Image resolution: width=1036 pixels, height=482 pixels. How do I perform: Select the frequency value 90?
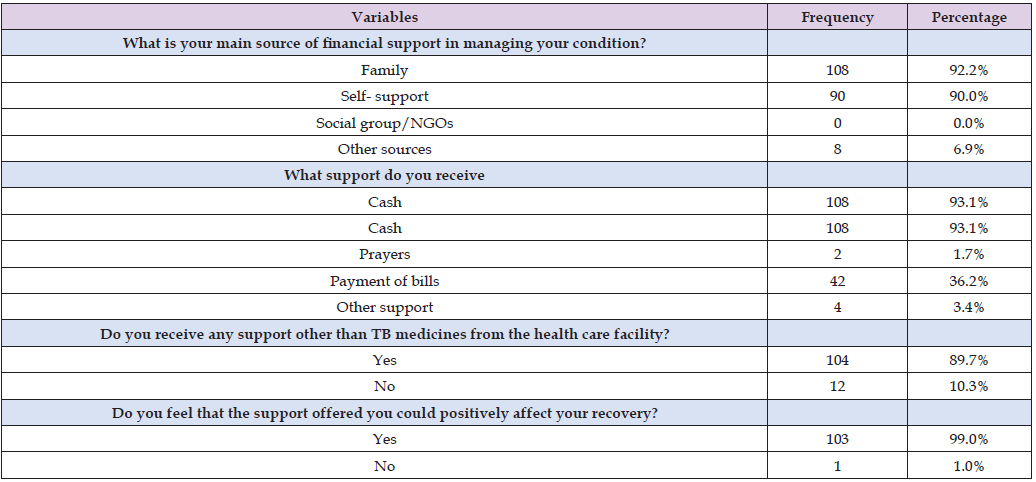pos(837,96)
